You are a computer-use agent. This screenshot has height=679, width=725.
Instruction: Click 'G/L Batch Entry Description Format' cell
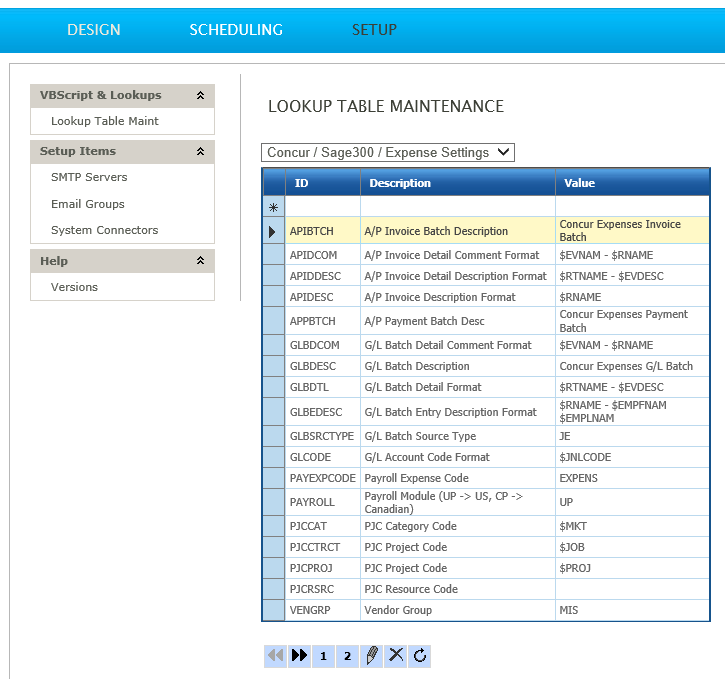[x=458, y=412]
